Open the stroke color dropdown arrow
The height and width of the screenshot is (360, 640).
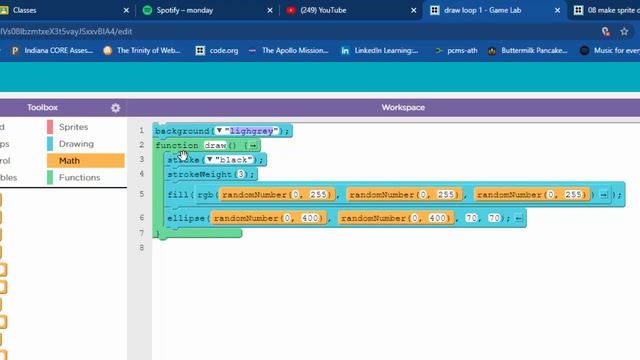pos(209,159)
